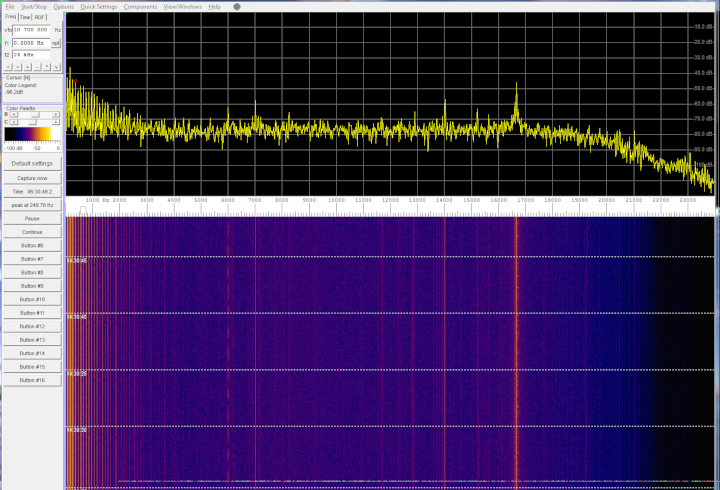
Task: Click the frequency scale marker near 700 Hz
Action: pyautogui.click(x=83, y=210)
